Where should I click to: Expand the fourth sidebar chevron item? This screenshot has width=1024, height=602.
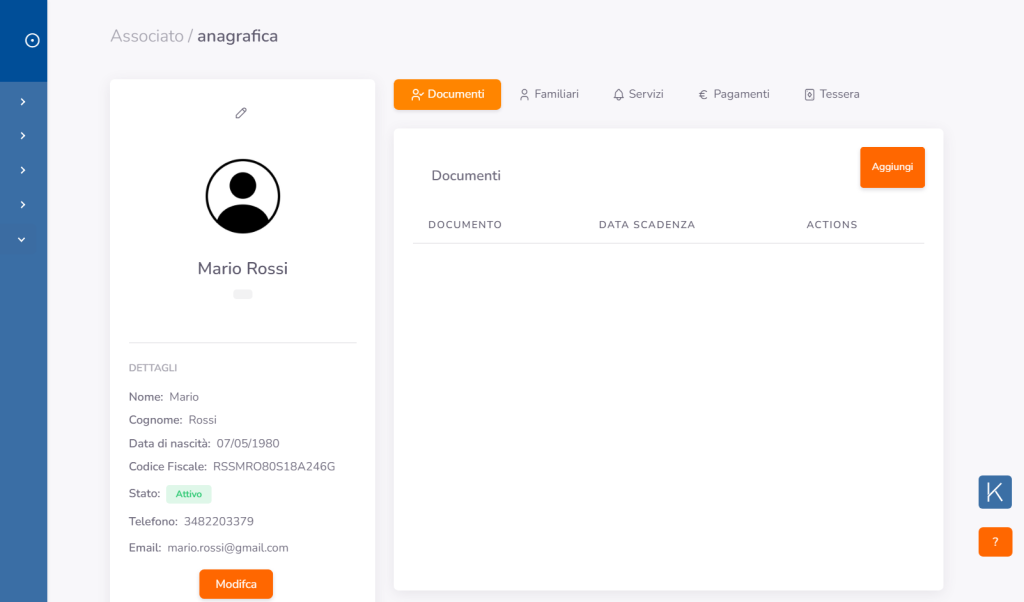click(22, 205)
